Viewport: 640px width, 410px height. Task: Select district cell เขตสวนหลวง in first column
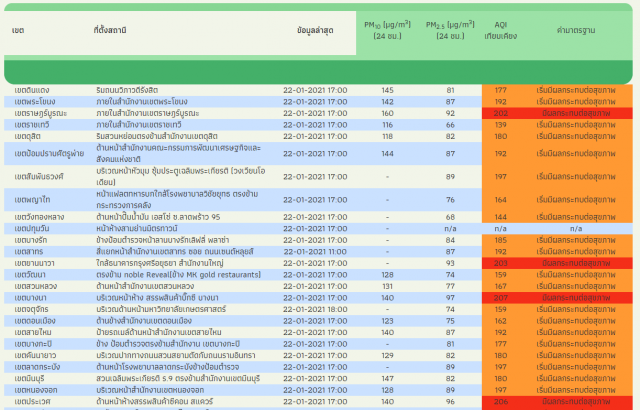[x=36, y=286]
